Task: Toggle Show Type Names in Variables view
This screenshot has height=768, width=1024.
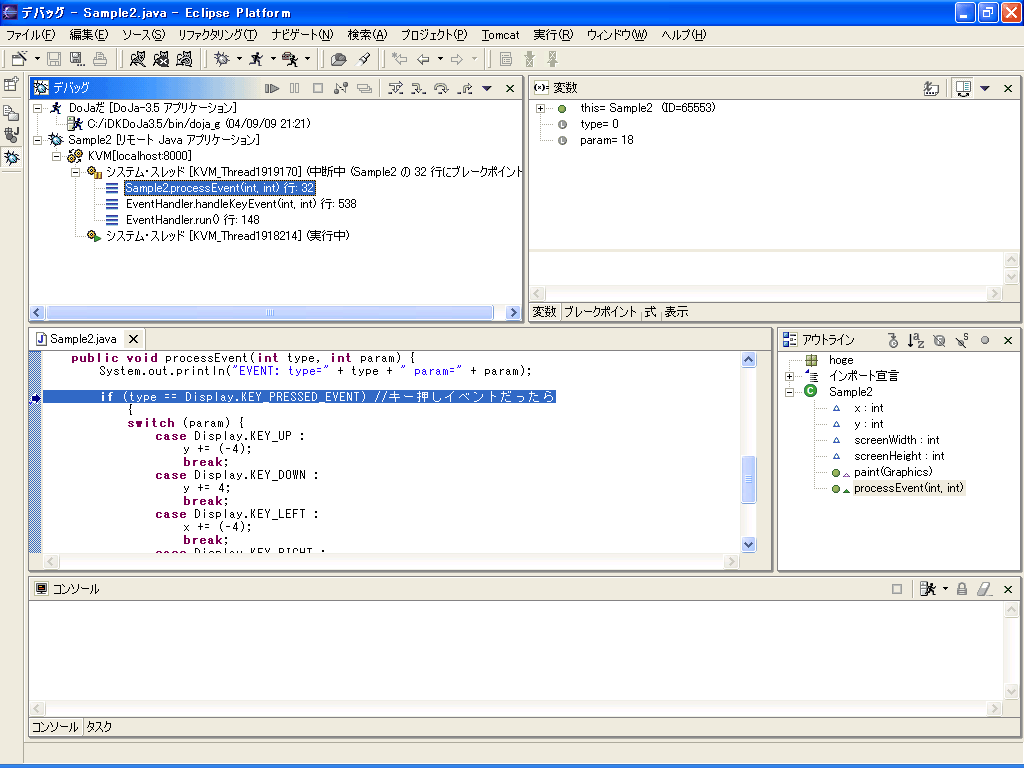Action: (931, 88)
